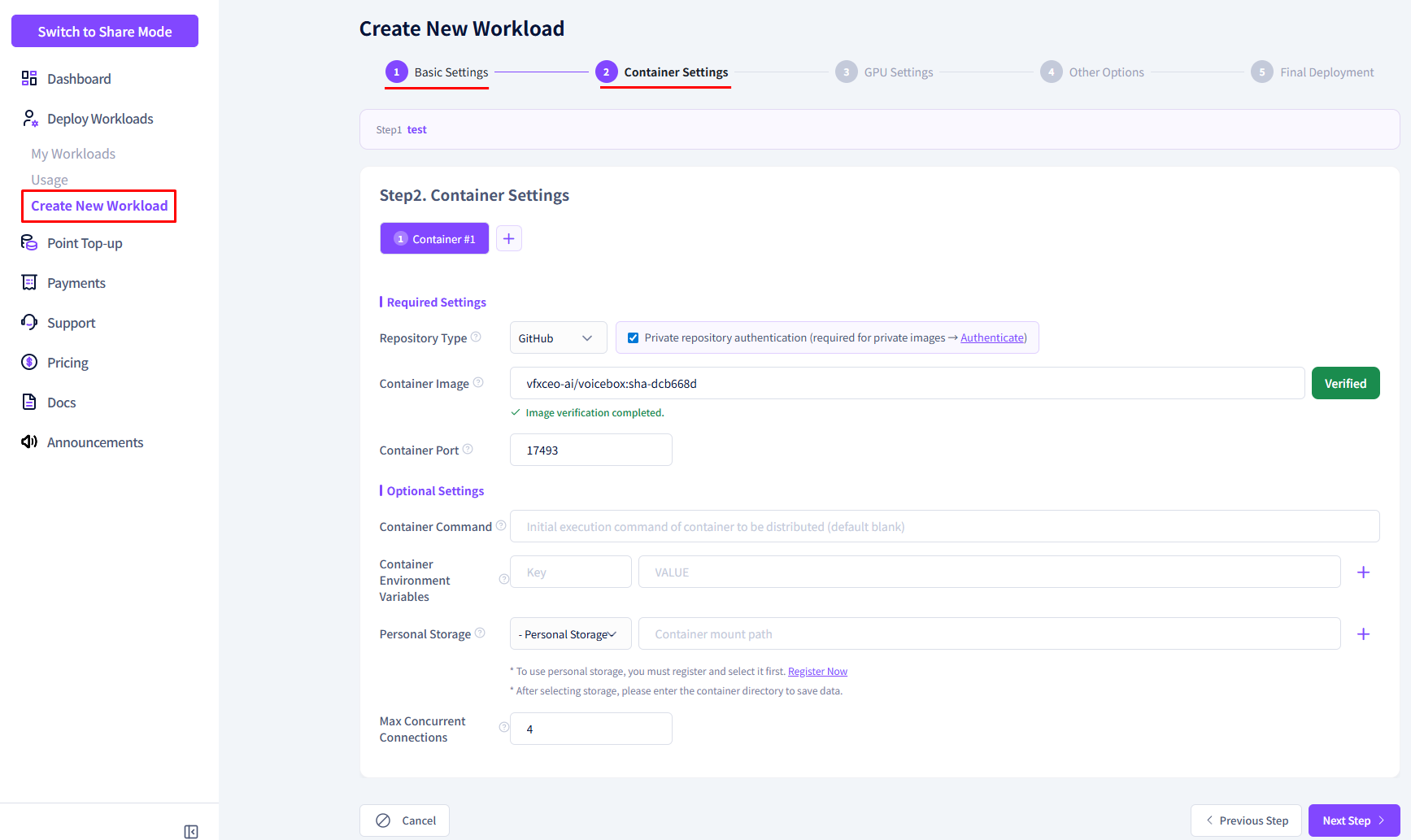Open the Personal Storage selection dropdown
1411x840 pixels.
pos(570,634)
